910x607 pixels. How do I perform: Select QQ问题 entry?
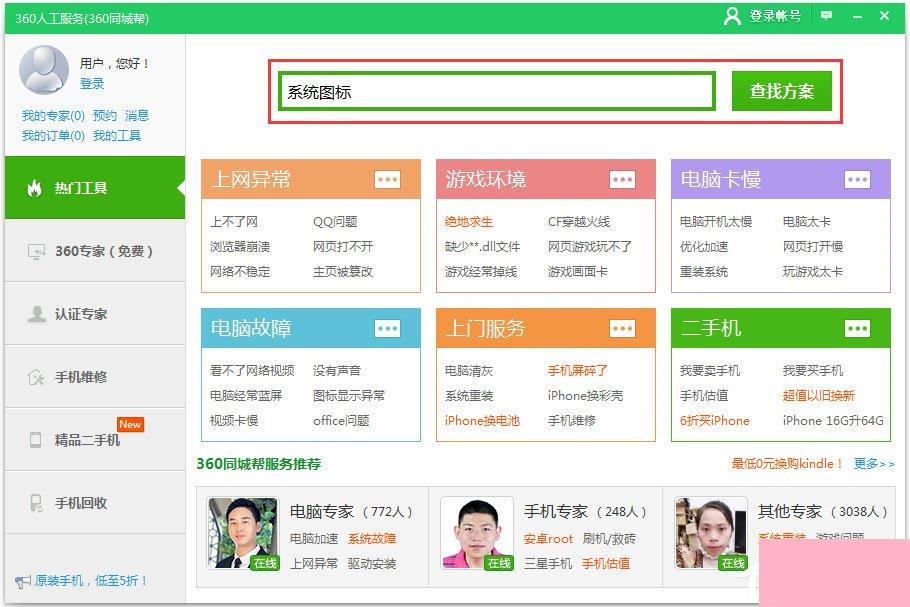tap(335, 222)
